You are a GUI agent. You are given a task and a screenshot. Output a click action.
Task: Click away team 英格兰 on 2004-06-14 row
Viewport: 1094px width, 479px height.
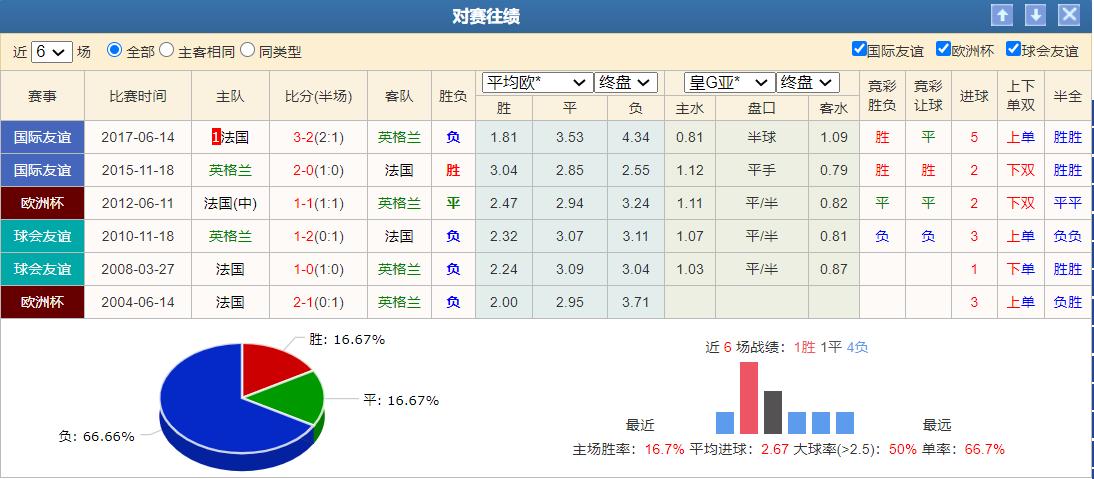[x=399, y=302]
